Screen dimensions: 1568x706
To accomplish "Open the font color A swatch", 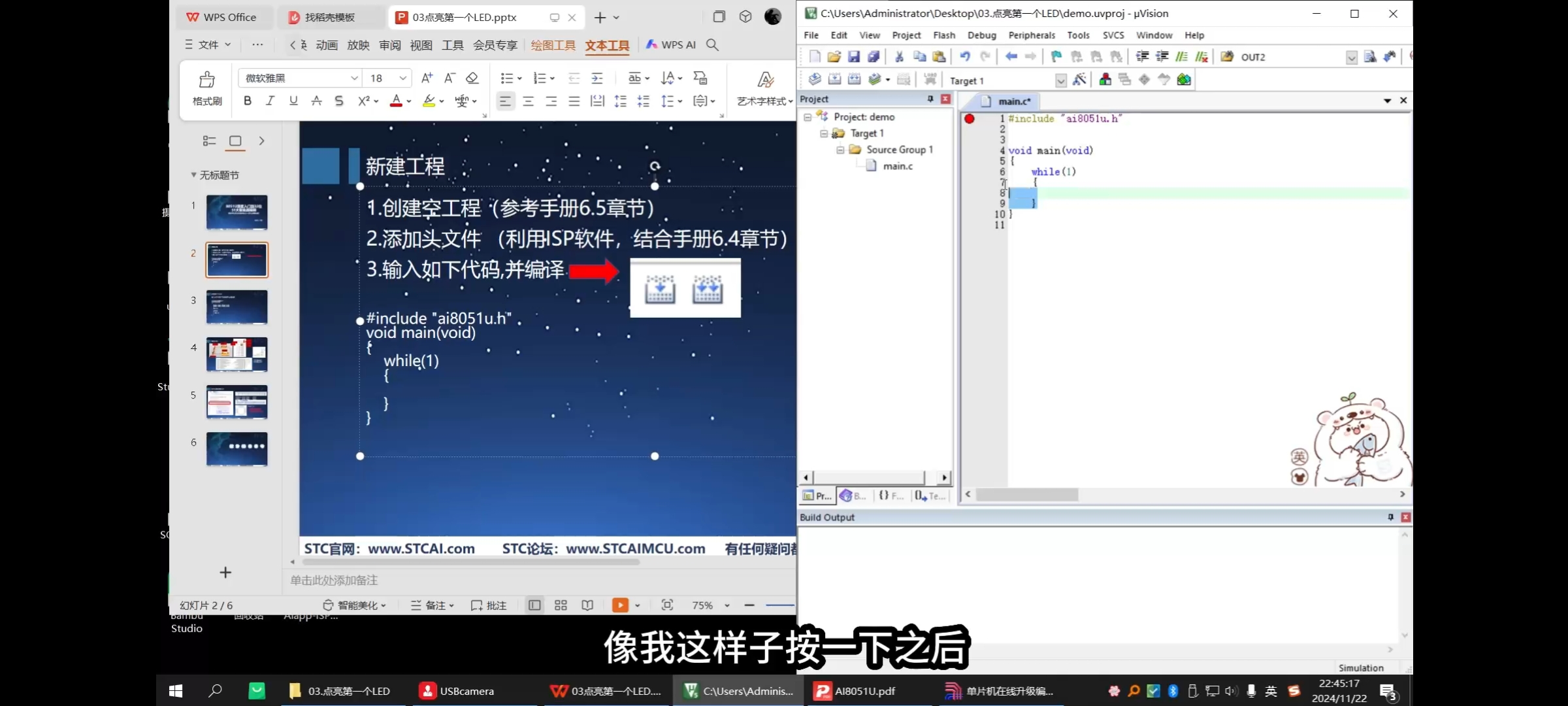I will 396,101.
